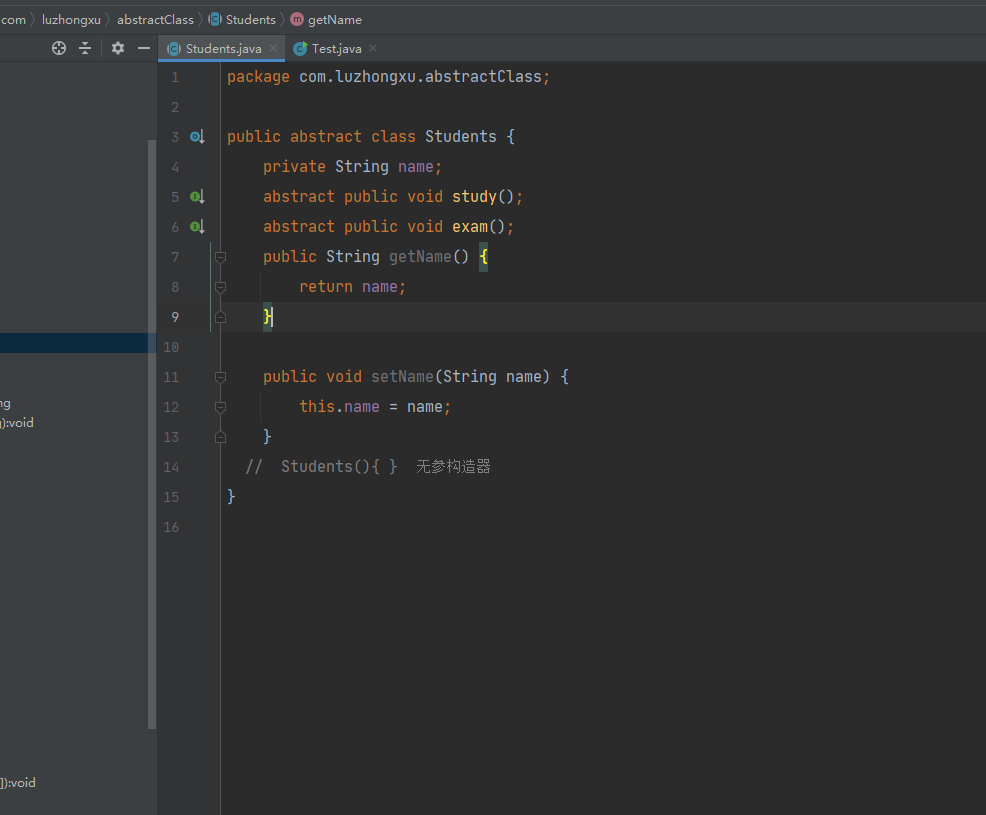Hide the project panel with minus icon

144,48
